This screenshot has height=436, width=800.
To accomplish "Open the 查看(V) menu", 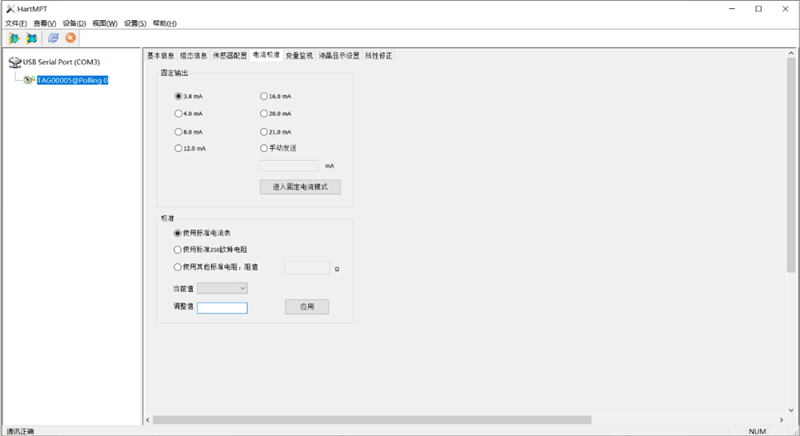I will [x=45, y=23].
